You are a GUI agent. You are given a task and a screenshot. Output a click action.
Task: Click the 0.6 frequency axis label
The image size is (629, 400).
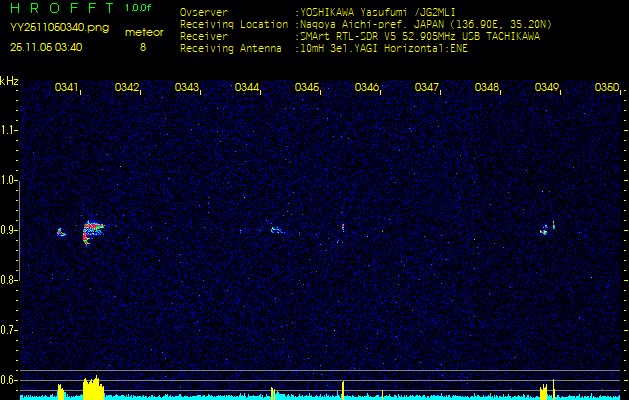coord(8,380)
